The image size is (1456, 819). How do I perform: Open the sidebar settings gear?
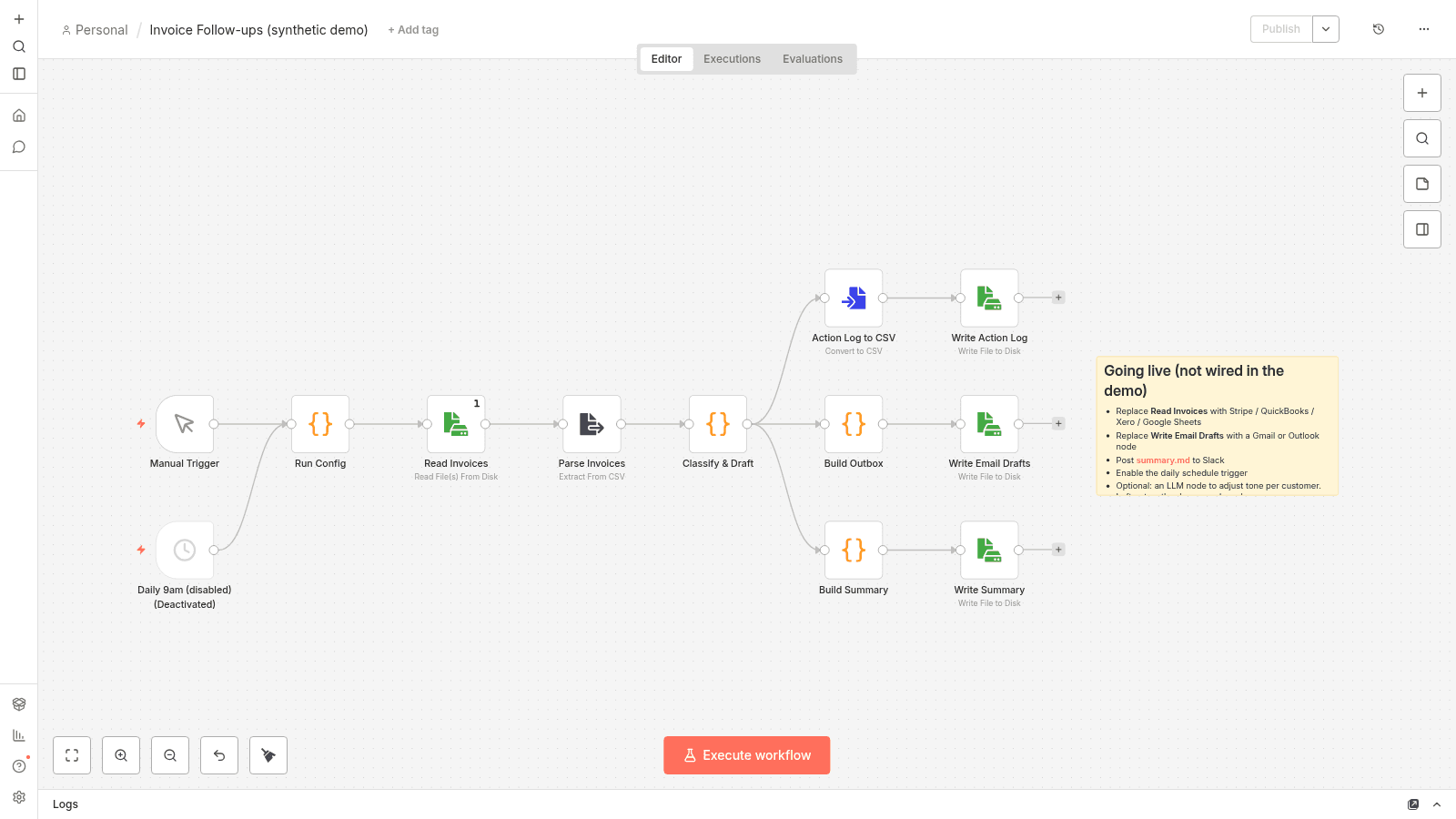(19, 797)
